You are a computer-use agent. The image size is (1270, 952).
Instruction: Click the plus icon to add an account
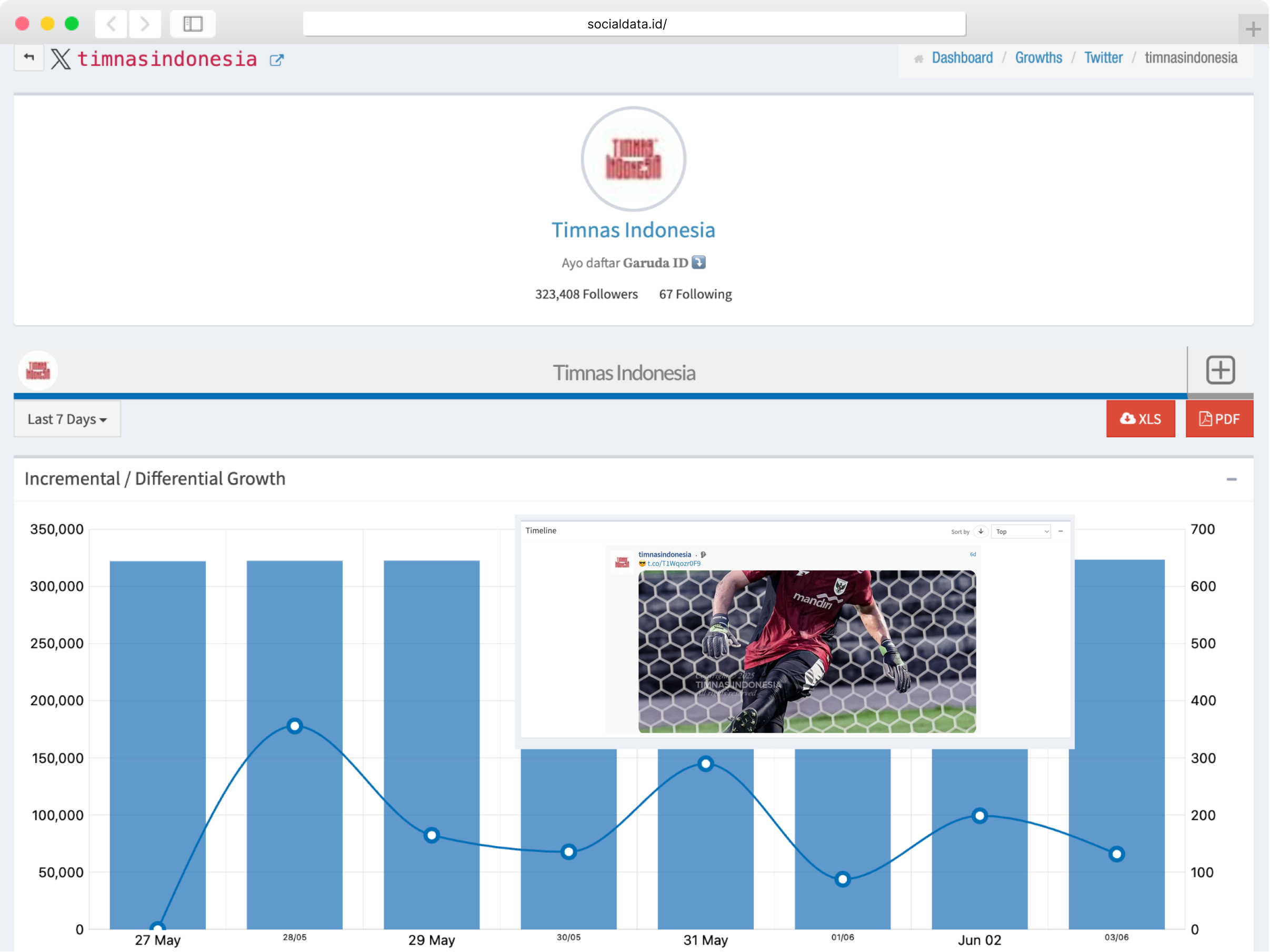coord(1219,370)
